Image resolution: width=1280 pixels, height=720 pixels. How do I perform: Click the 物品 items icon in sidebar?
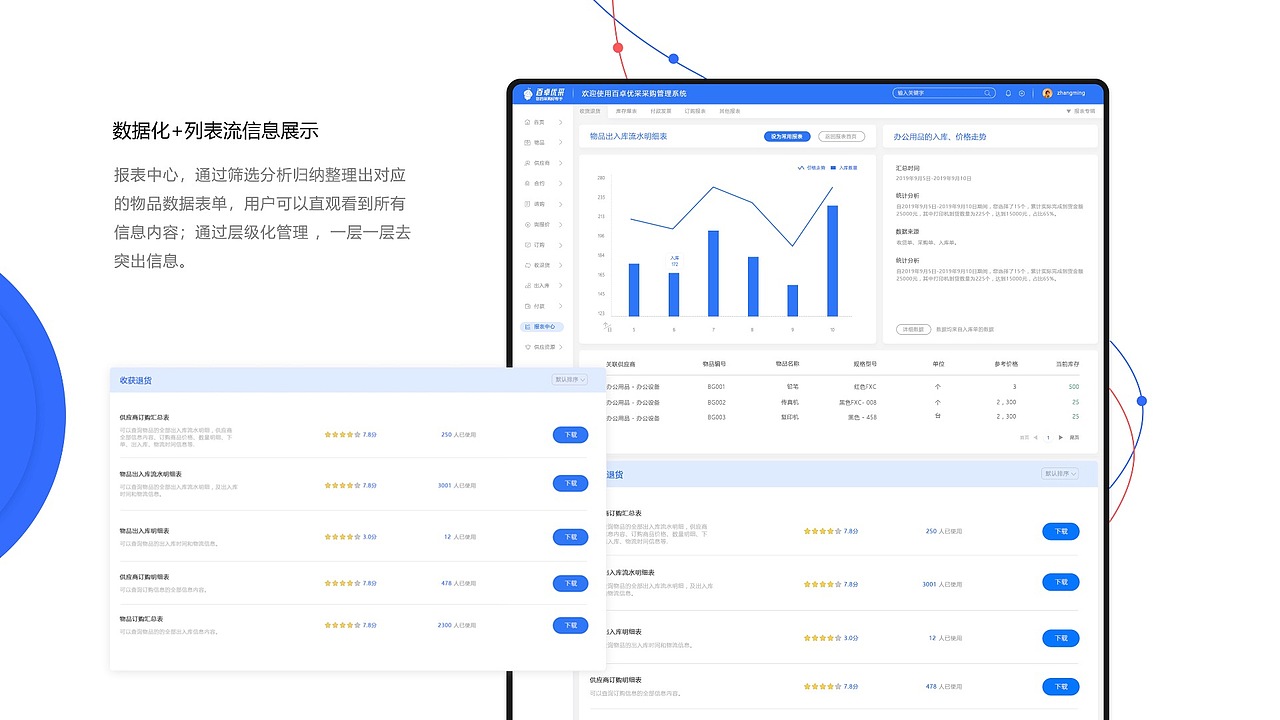(x=527, y=143)
